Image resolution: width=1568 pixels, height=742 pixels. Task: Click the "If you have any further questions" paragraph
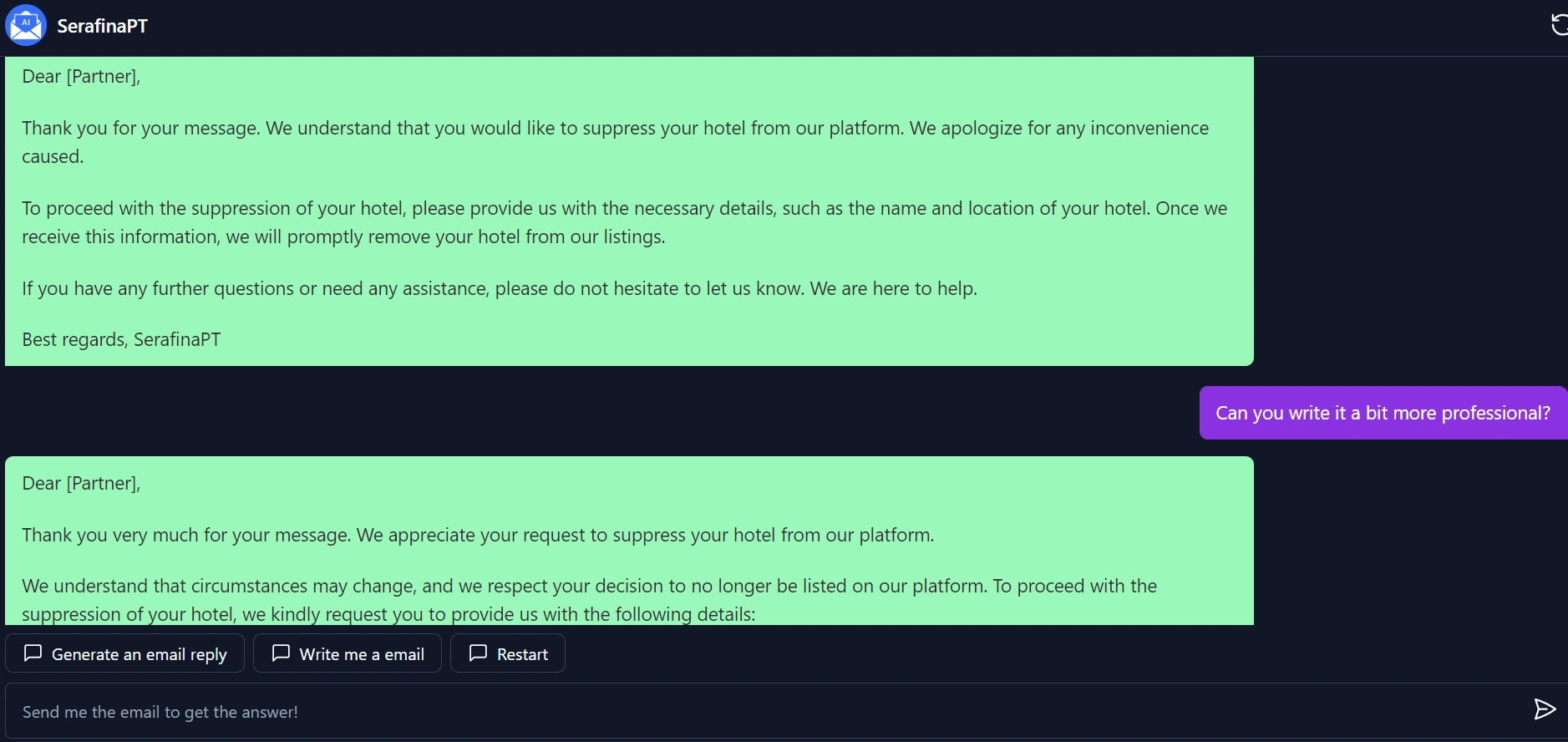point(499,289)
